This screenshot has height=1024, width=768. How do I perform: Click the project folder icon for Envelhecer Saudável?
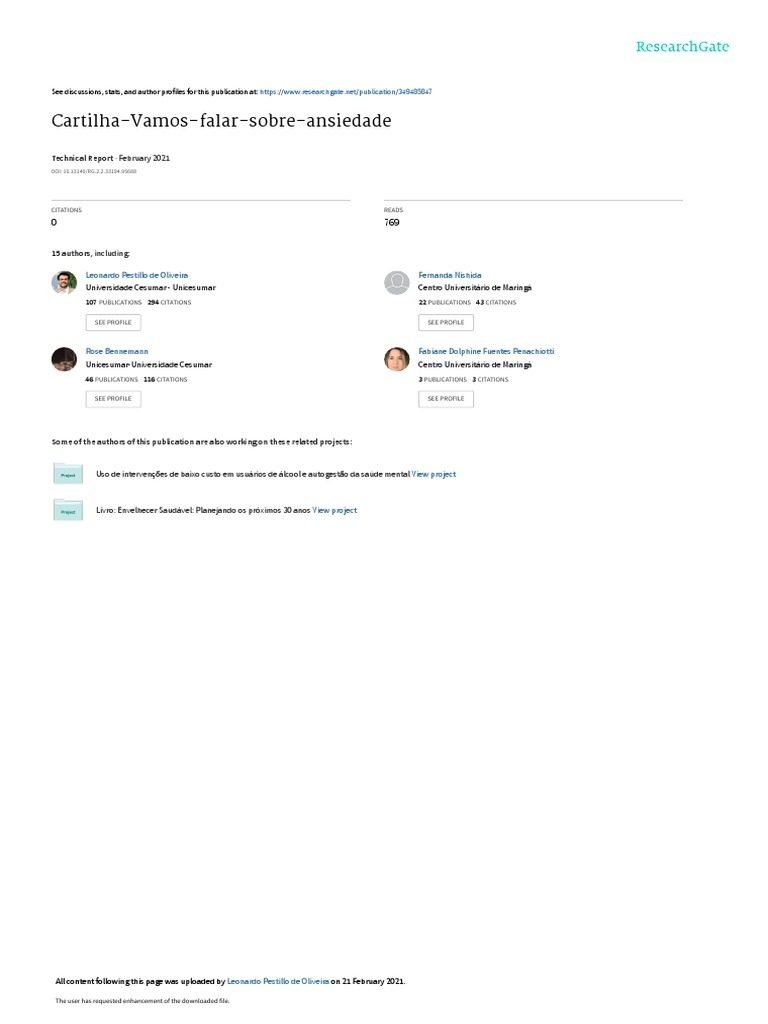click(68, 510)
